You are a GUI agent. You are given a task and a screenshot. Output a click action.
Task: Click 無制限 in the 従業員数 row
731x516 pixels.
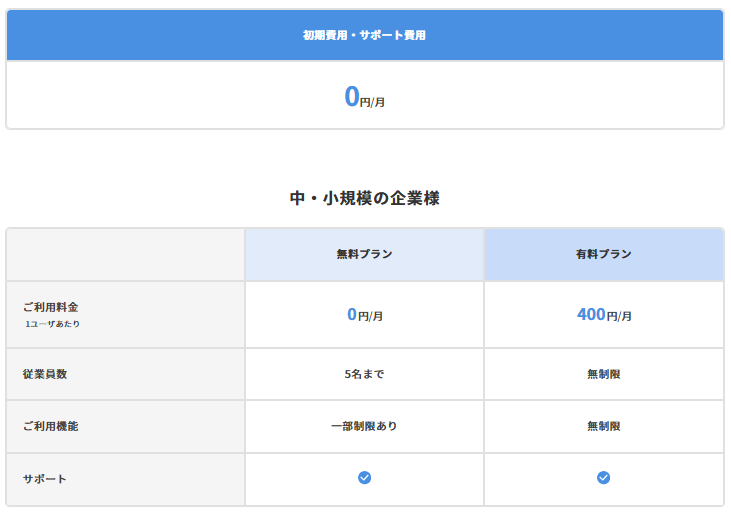coord(603,374)
